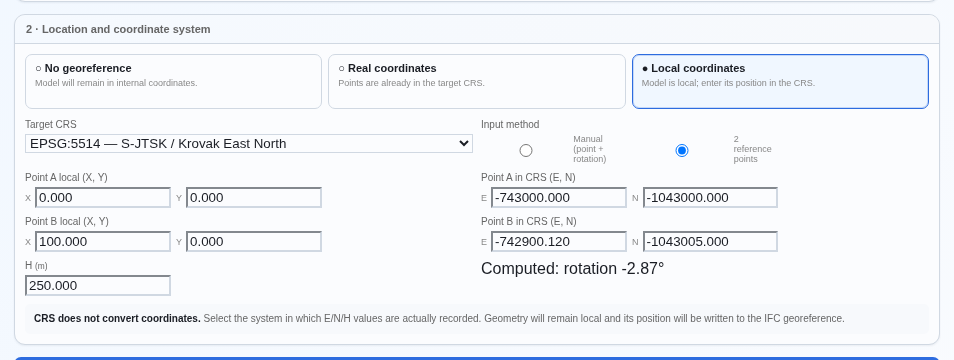The height and width of the screenshot is (360, 954).
Task: Click the CRS does not convert coordinates note
Action: (x=477, y=319)
